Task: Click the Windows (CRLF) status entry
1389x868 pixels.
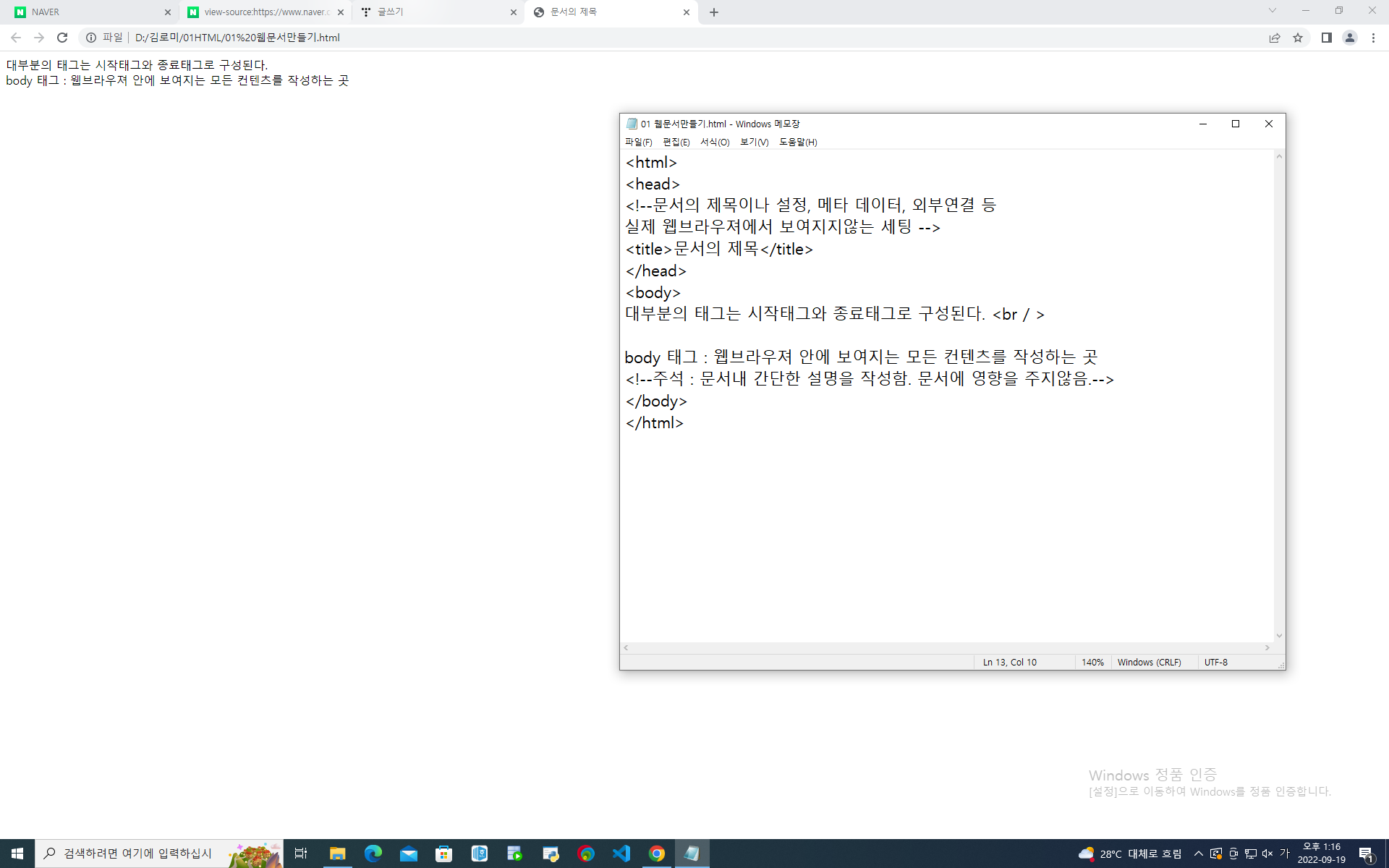Action: pyautogui.click(x=1149, y=663)
